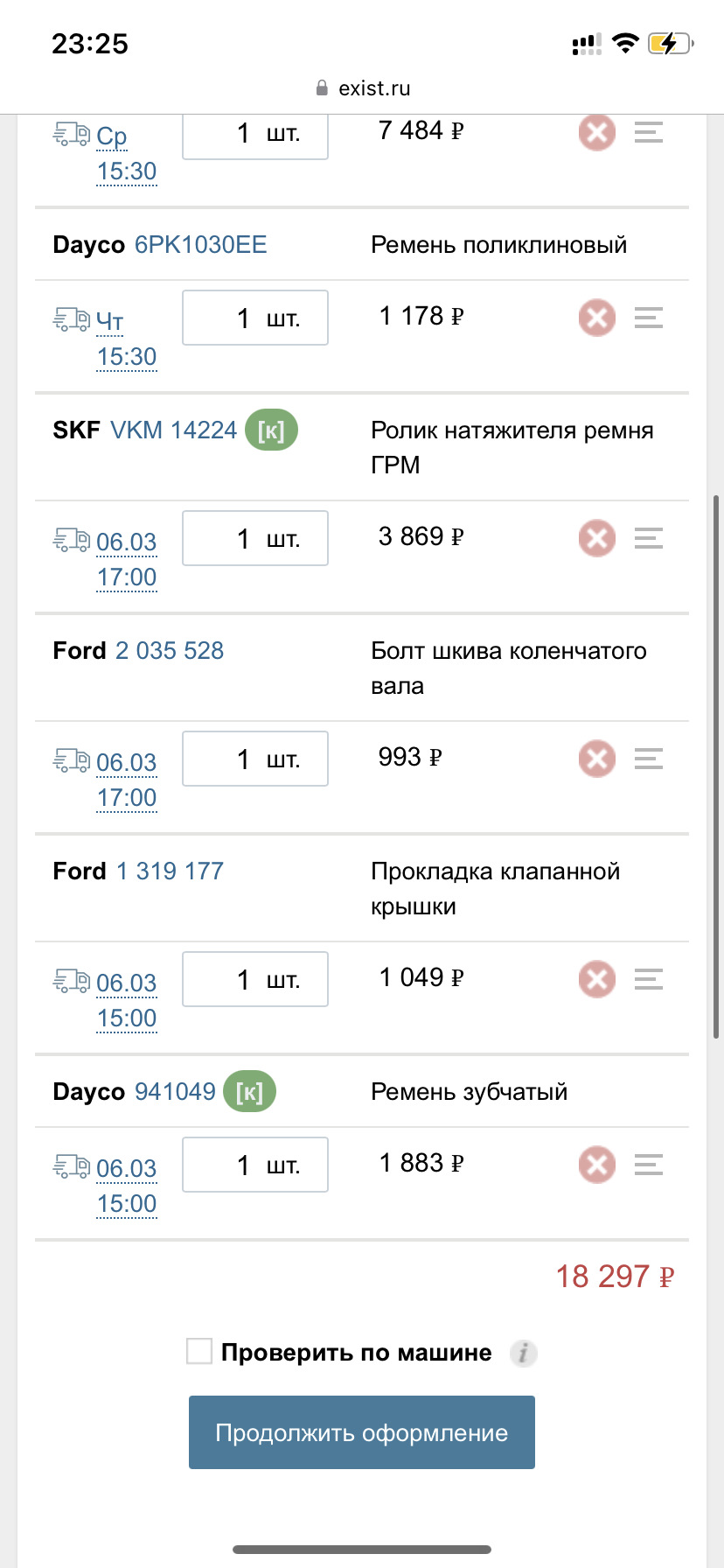The width and height of the screenshot is (724, 1568).
Task: Open the menu icon for the 1 049 ₽ item
Action: click(x=649, y=979)
